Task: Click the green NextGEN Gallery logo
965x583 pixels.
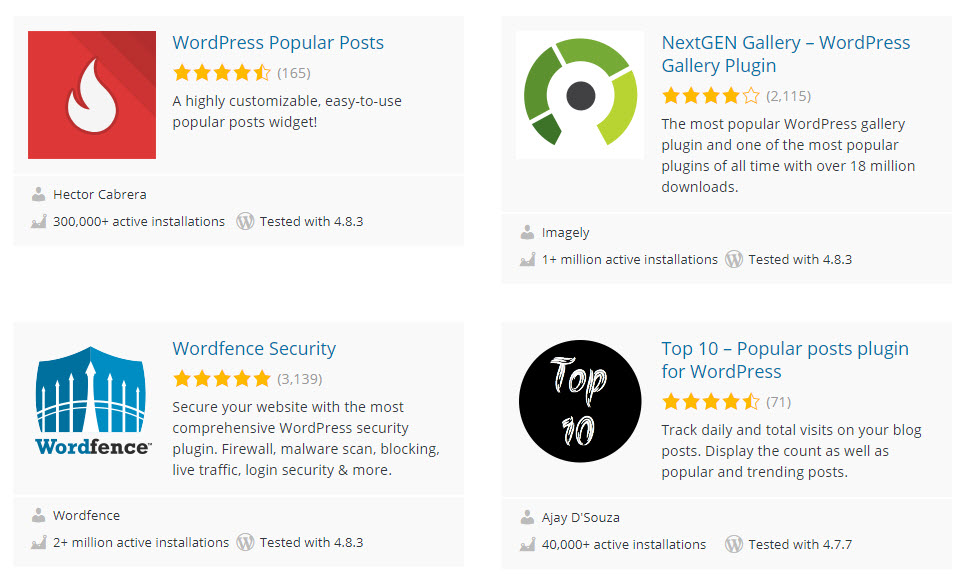Action: coord(580,95)
